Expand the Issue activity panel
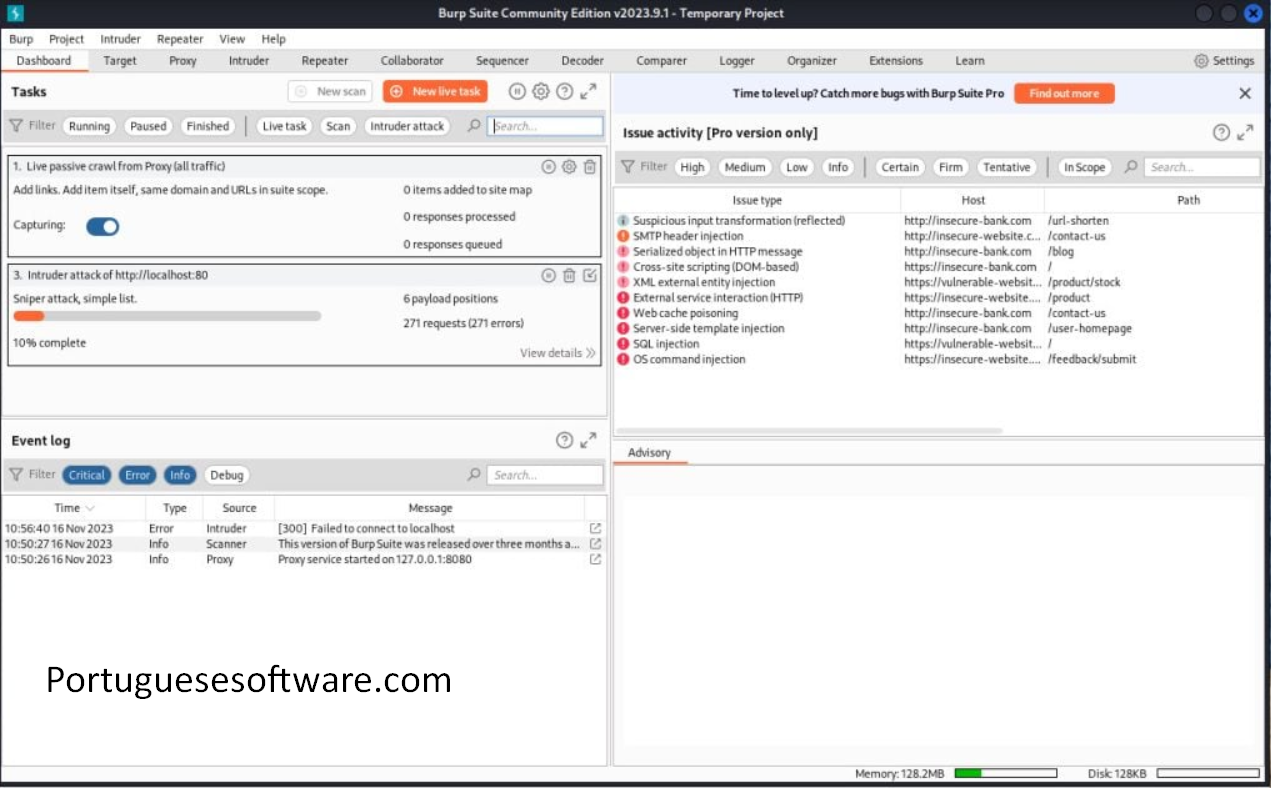 [1245, 132]
